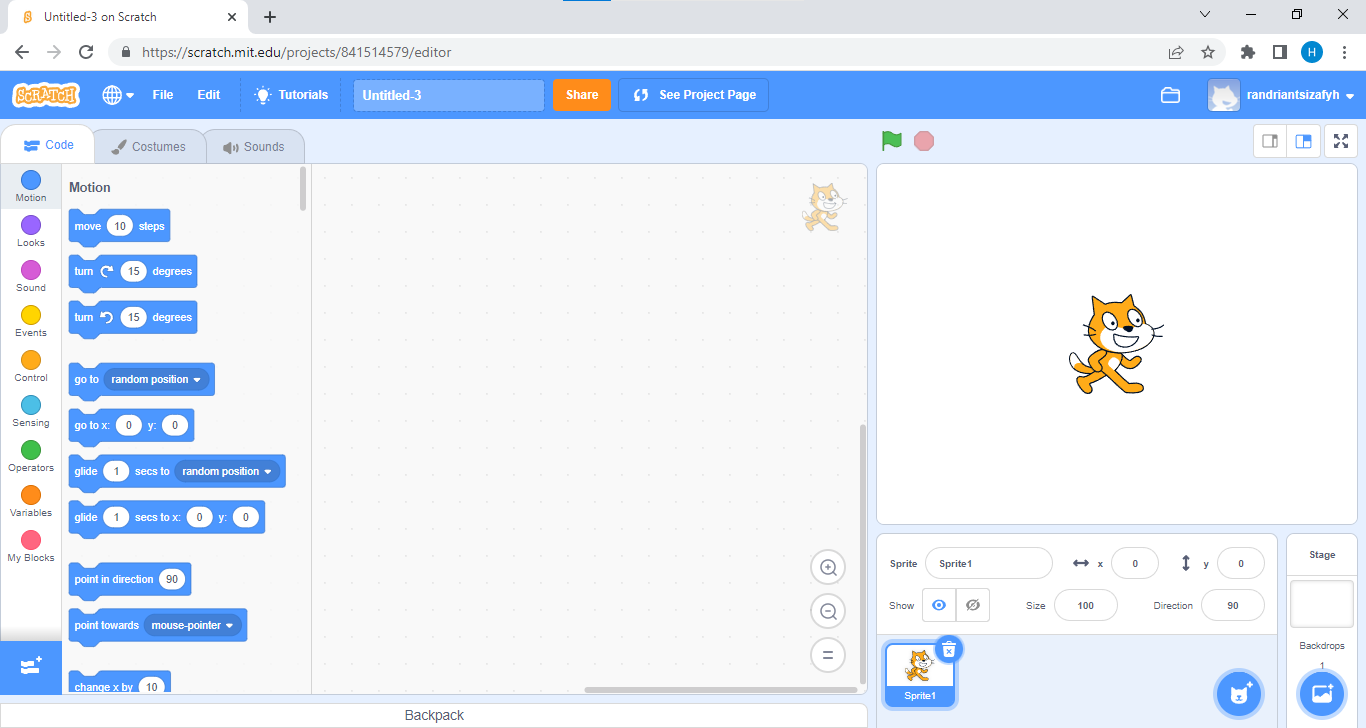
Task: Select the Sound block category
Action: tap(31, 276)
